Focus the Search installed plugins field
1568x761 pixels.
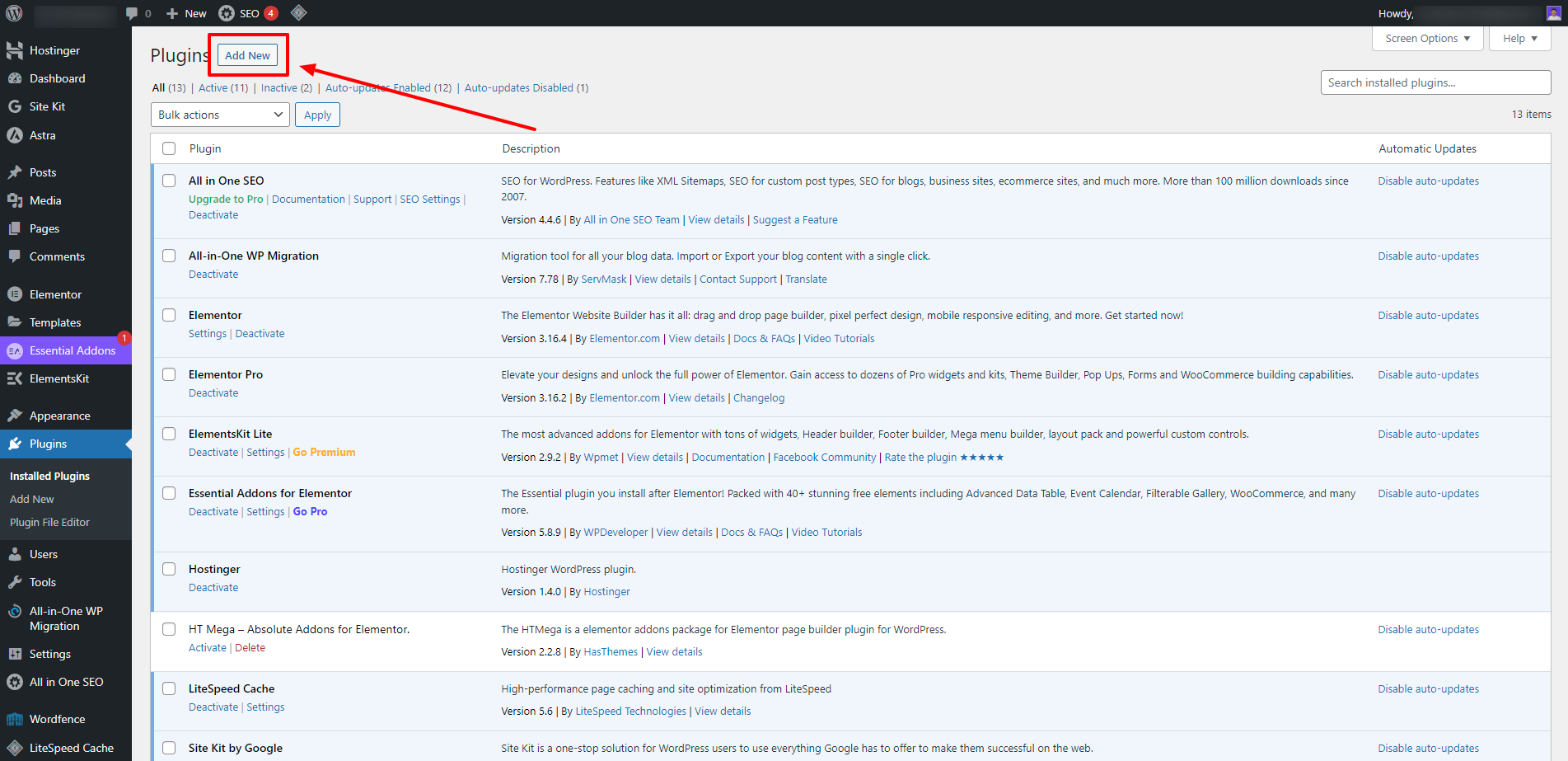(1435, 82)
